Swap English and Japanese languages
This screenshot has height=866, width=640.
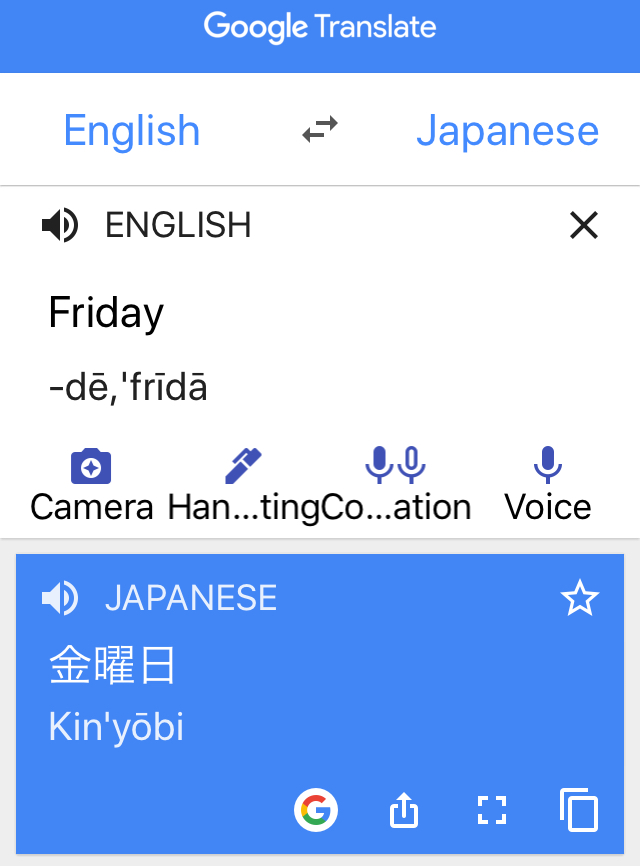[x=320, y=130]
